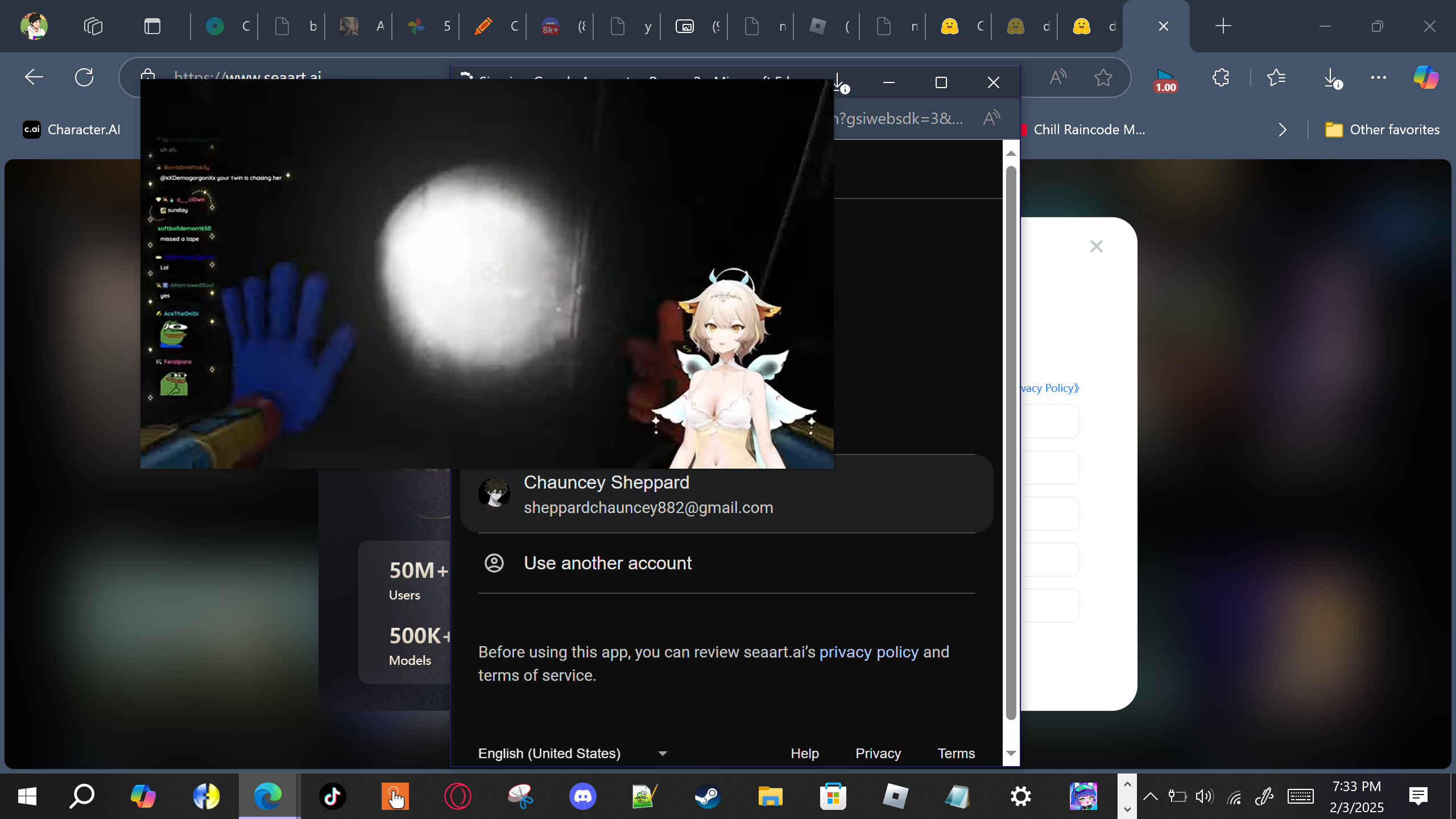Open the Edge Workspaces icon
This screenshot has height=819, width=1456.
click(93, 26)
